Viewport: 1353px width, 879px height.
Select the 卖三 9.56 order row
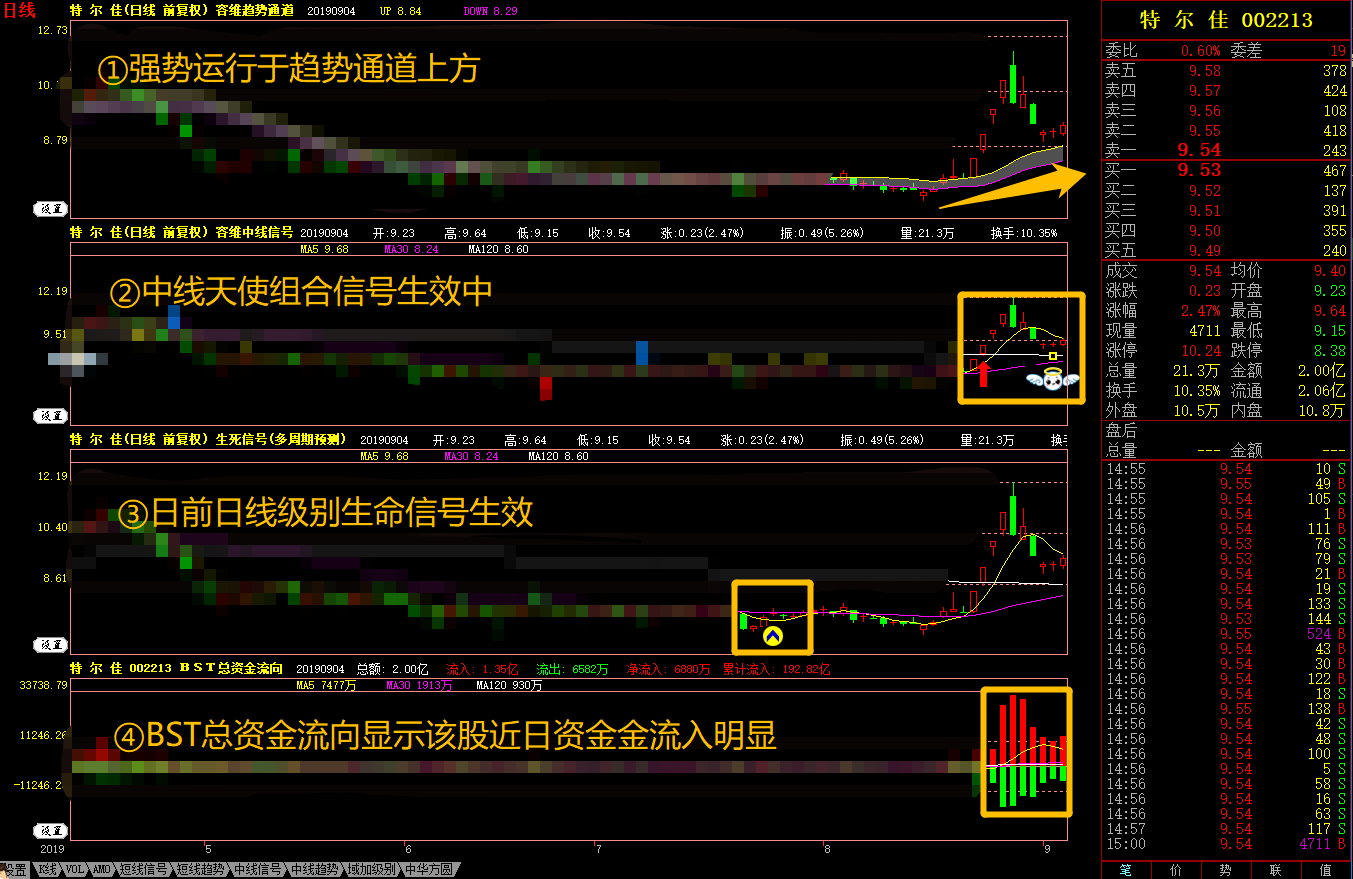click(x=1226, y=111)
